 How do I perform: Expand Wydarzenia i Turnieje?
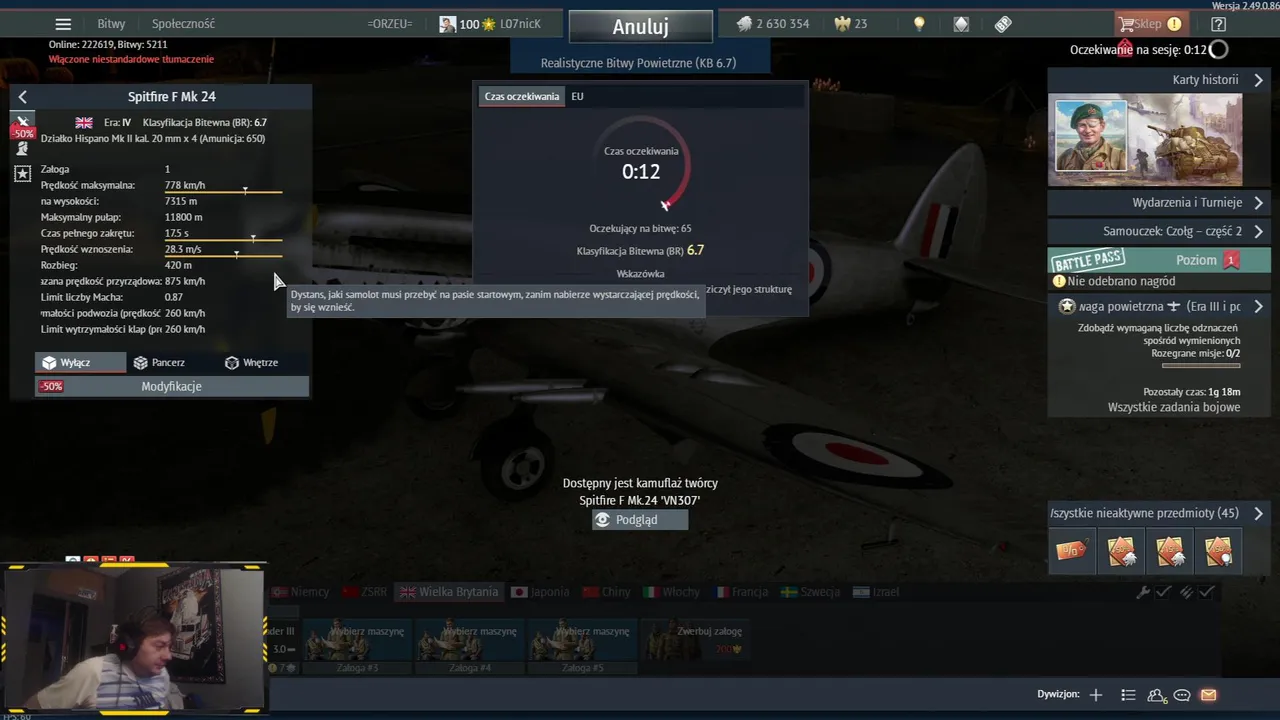[x=1159, y=203]
